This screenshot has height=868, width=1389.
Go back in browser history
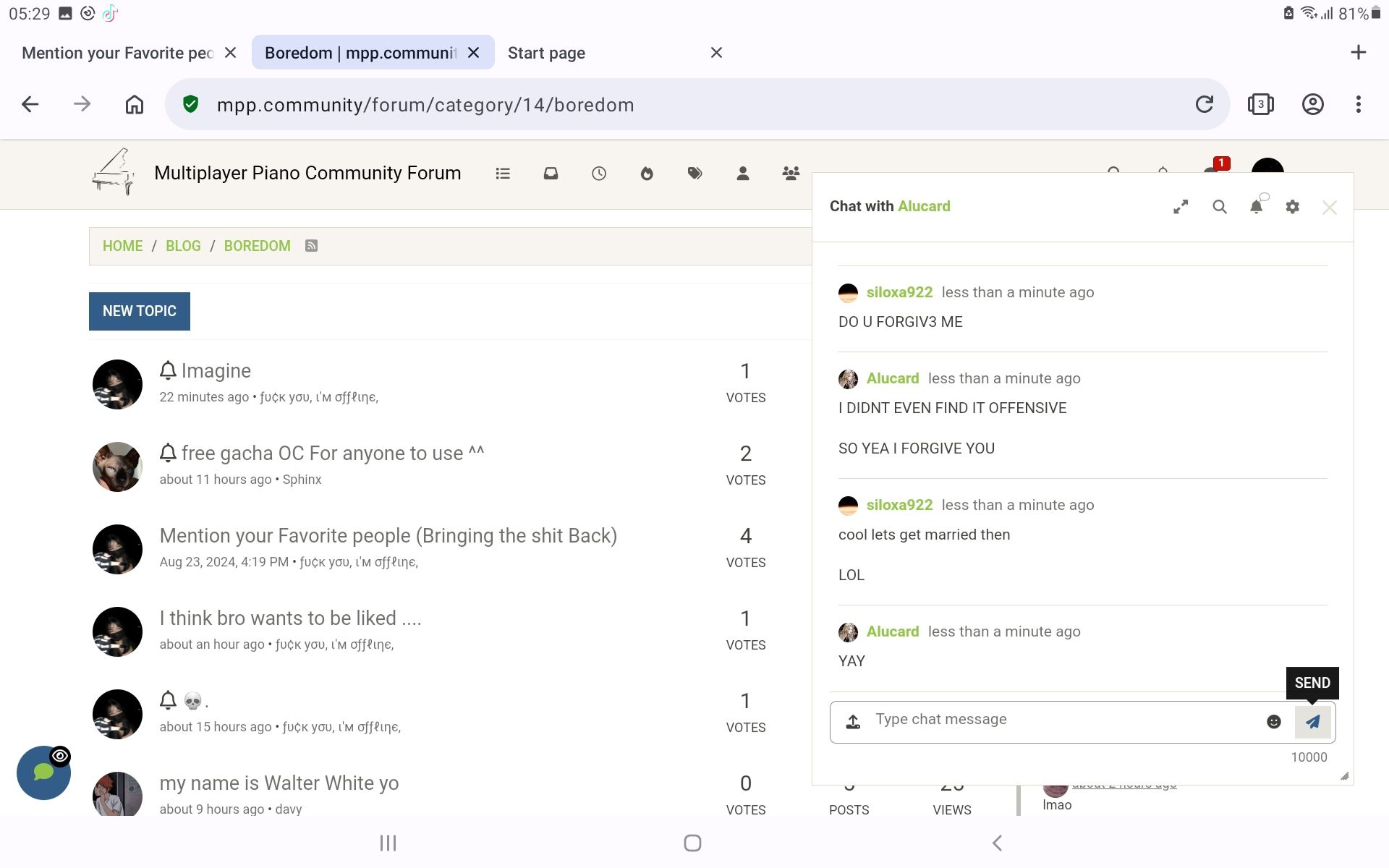[30, 104]
